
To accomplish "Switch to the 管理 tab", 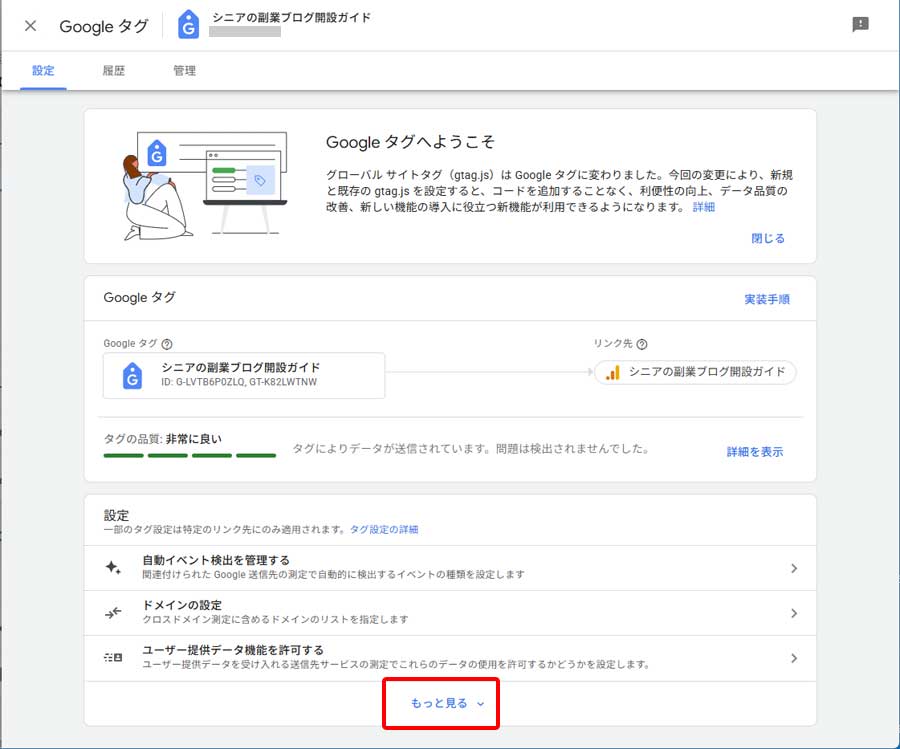I will coord(184,70).
